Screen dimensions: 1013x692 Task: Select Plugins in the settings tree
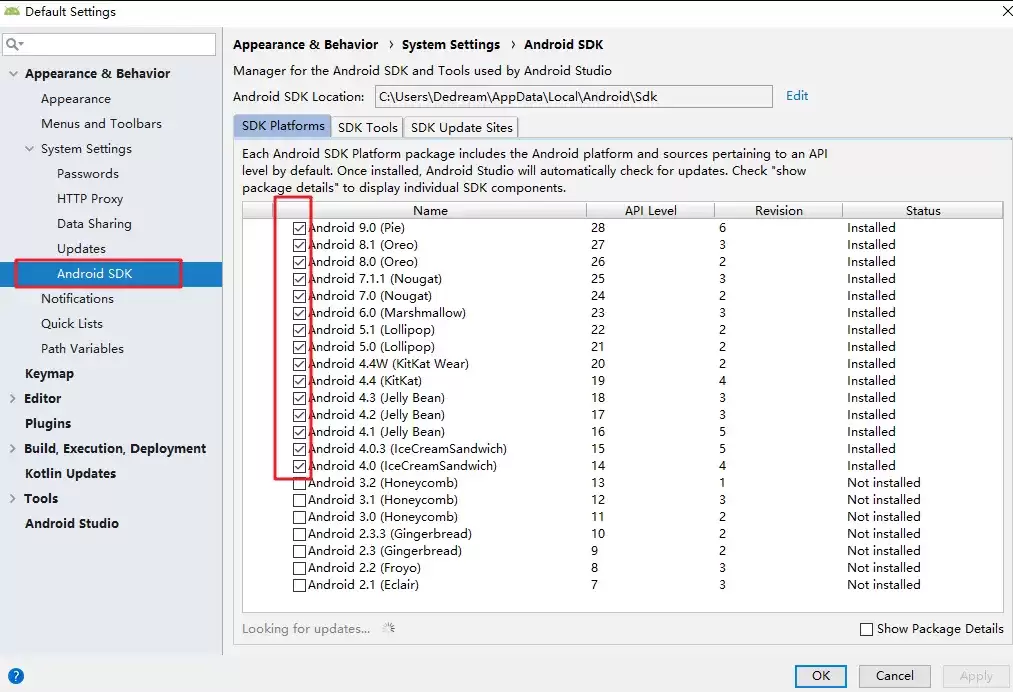click(48, 424)
